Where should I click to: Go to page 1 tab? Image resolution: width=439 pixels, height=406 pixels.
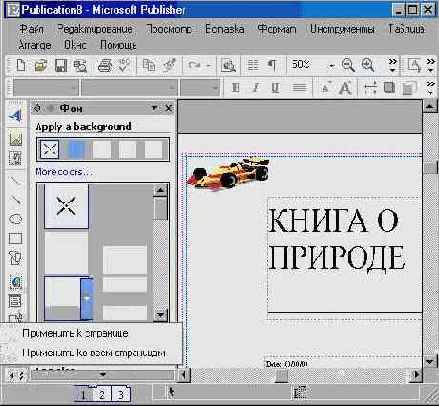point(83,395)
